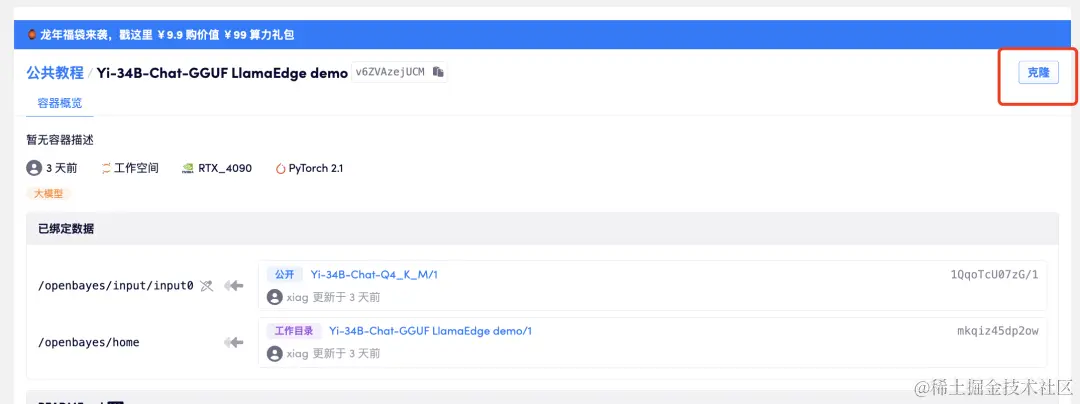Select the 大模型 tag
This screenshot has height=404, width=1080.
click(48, 194)
